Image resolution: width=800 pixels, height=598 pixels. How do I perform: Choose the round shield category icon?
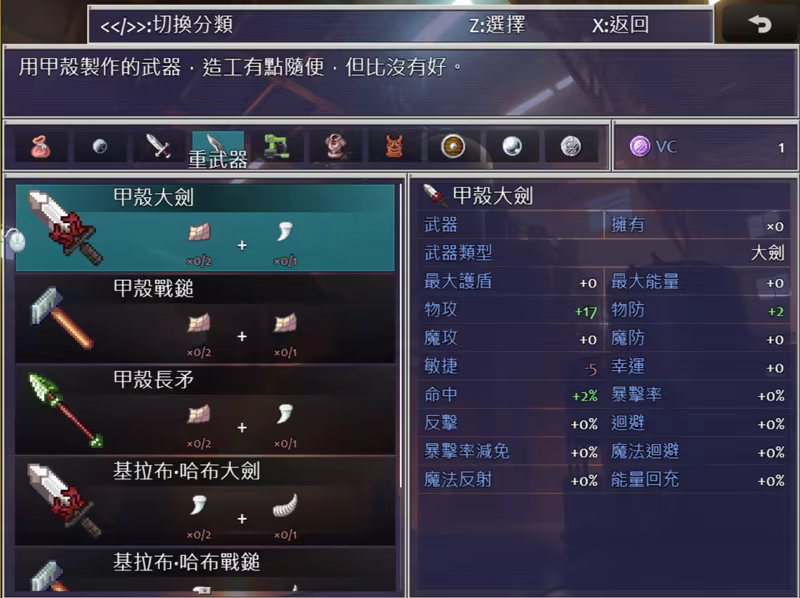click(x=453, y=147)
